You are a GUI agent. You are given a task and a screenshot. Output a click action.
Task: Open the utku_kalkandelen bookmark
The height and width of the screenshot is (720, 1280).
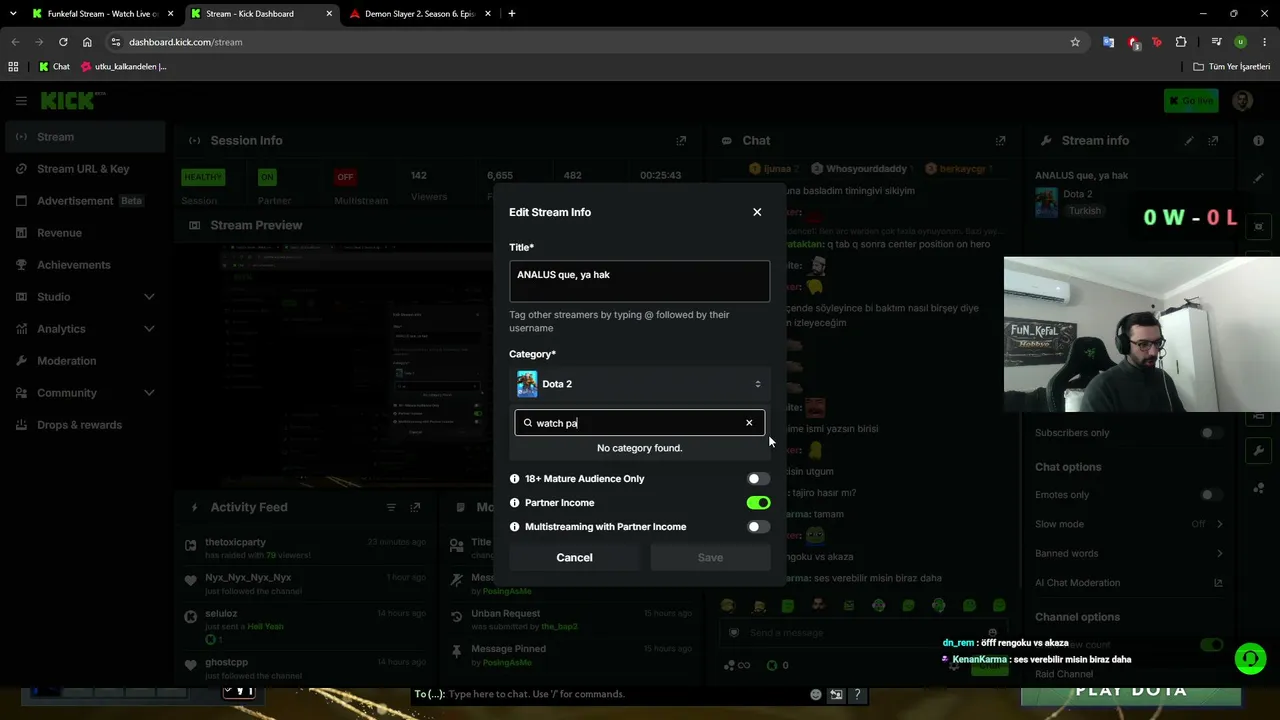click(x=124, y=67)
